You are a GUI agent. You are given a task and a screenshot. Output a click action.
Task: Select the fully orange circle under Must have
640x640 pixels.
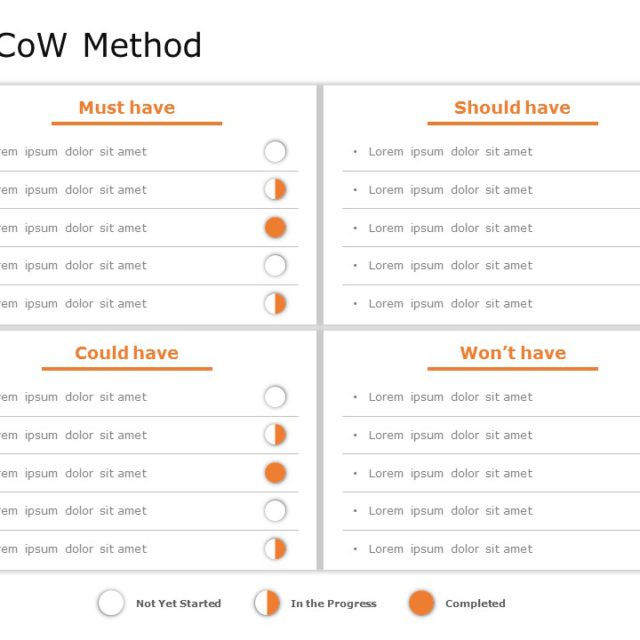pos(275,228)
